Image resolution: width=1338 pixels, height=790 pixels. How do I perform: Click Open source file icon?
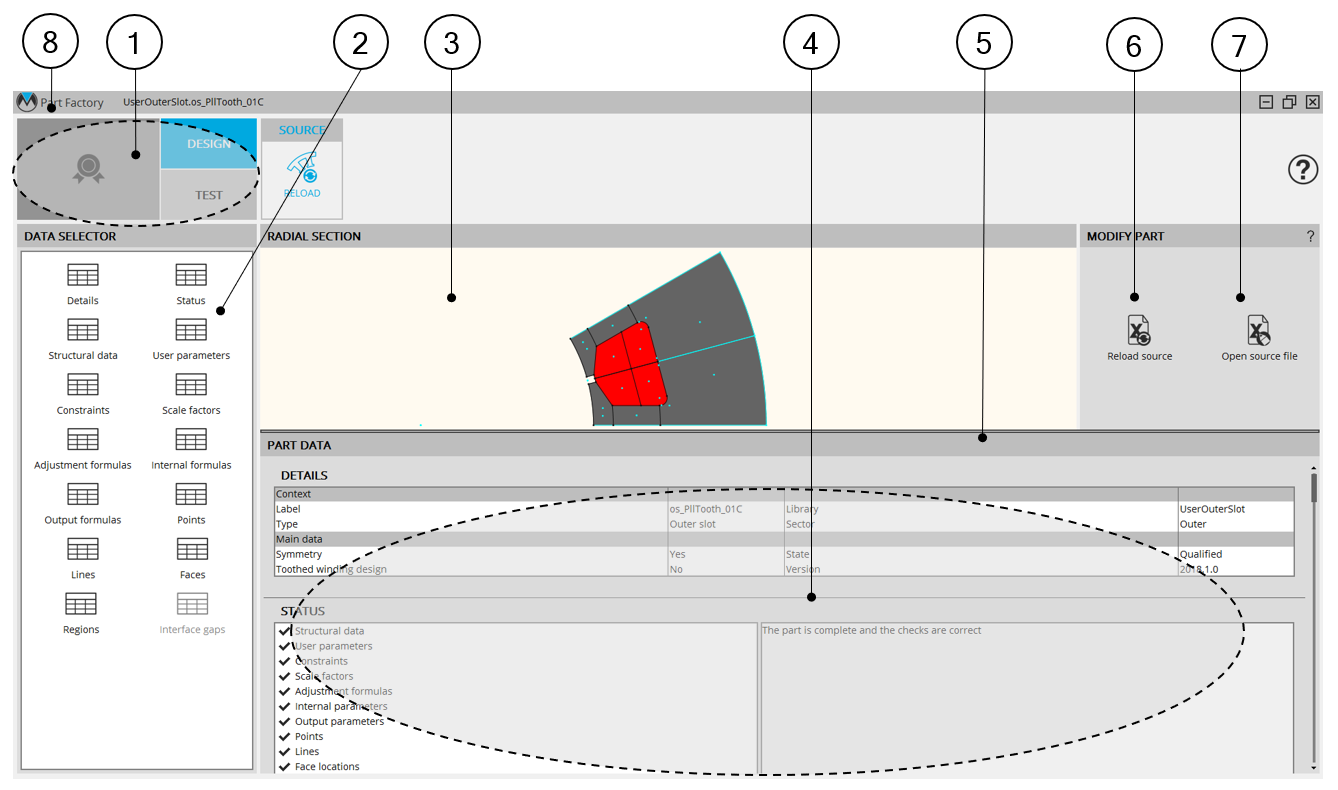tap(1258, 331)
